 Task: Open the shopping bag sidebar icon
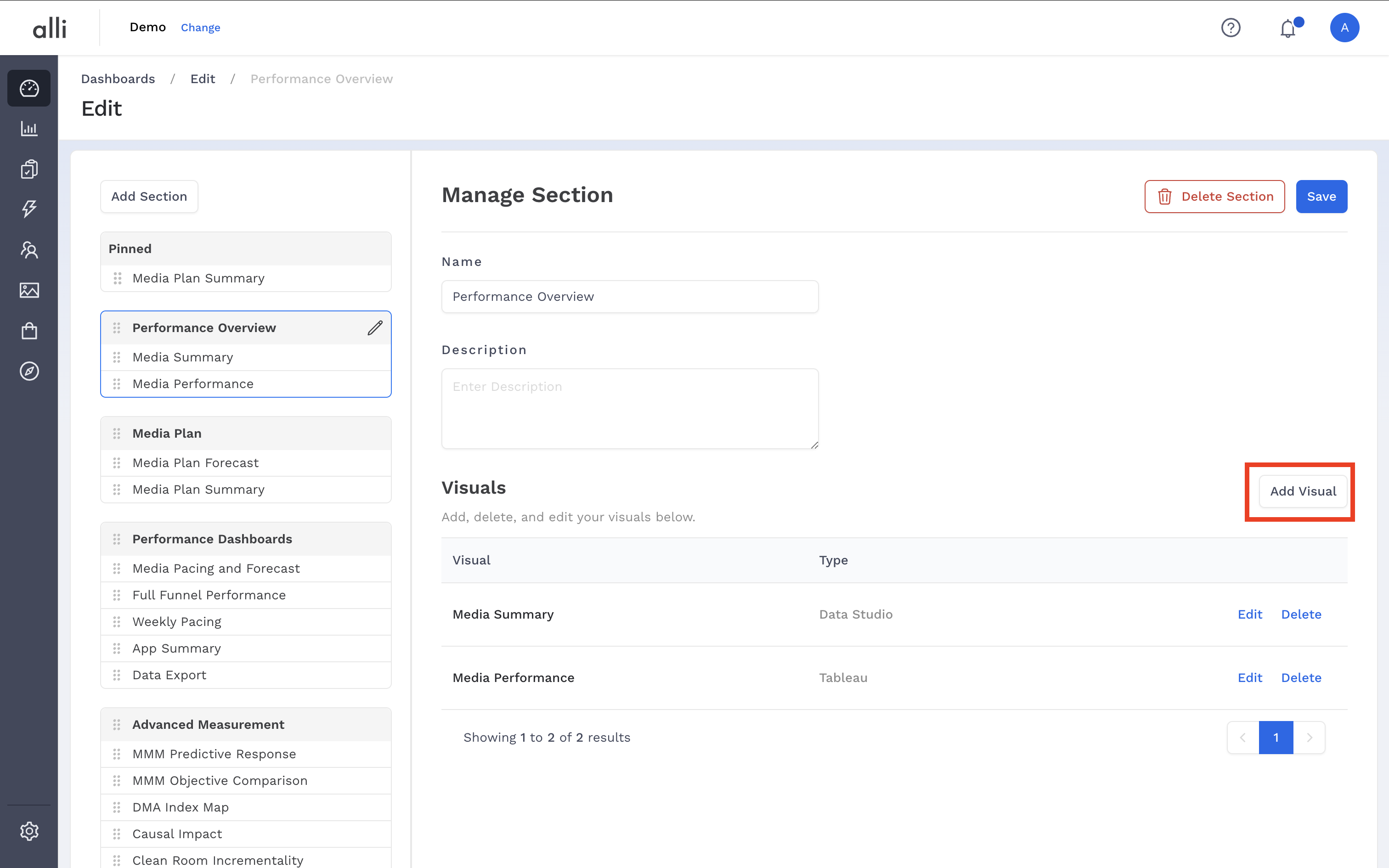pyautogui.click(x=28, y=331)
